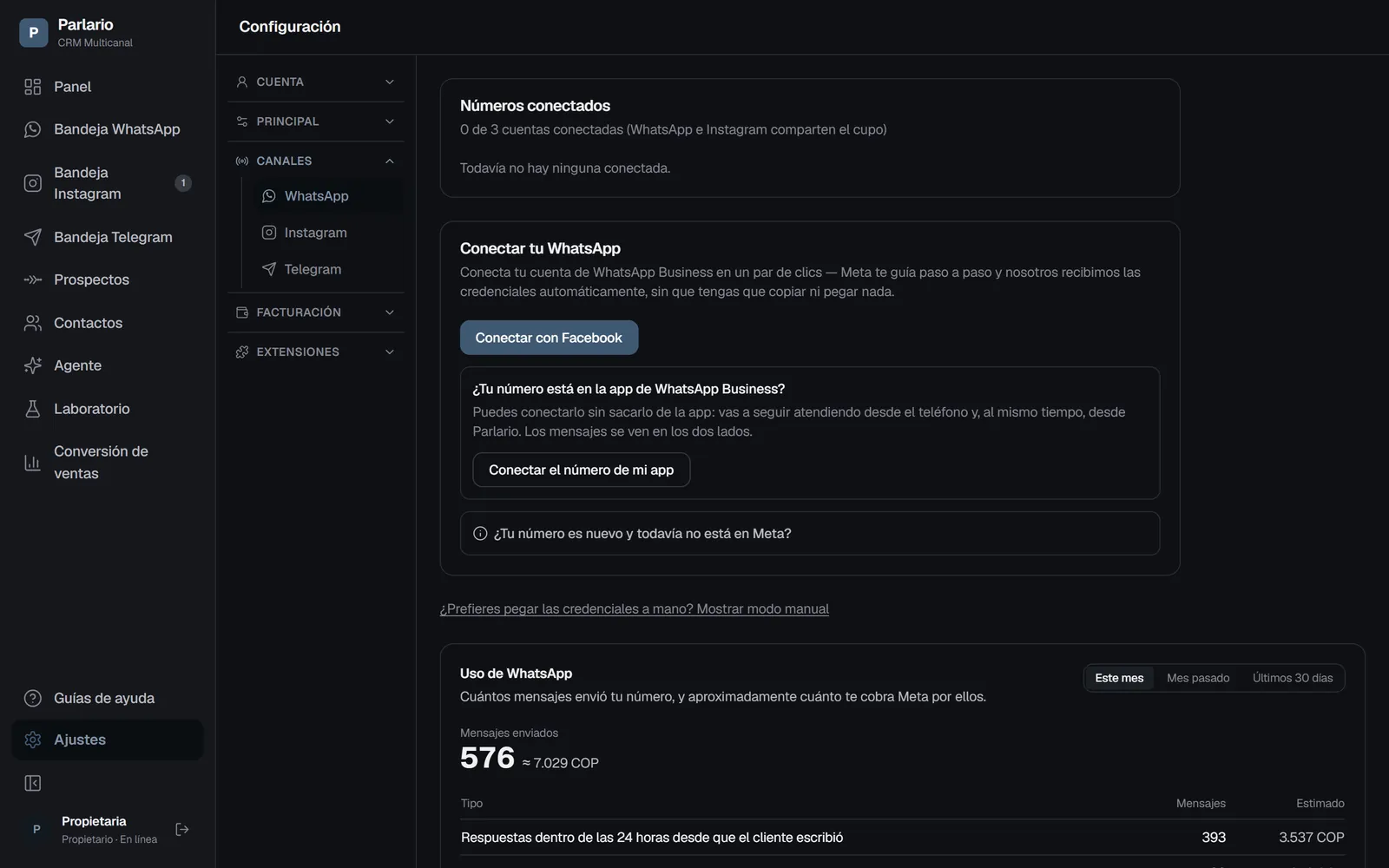1389x868 pixels.
Task: Click the 3.537 COP estimate value
Action: [x=1311, y=838]
